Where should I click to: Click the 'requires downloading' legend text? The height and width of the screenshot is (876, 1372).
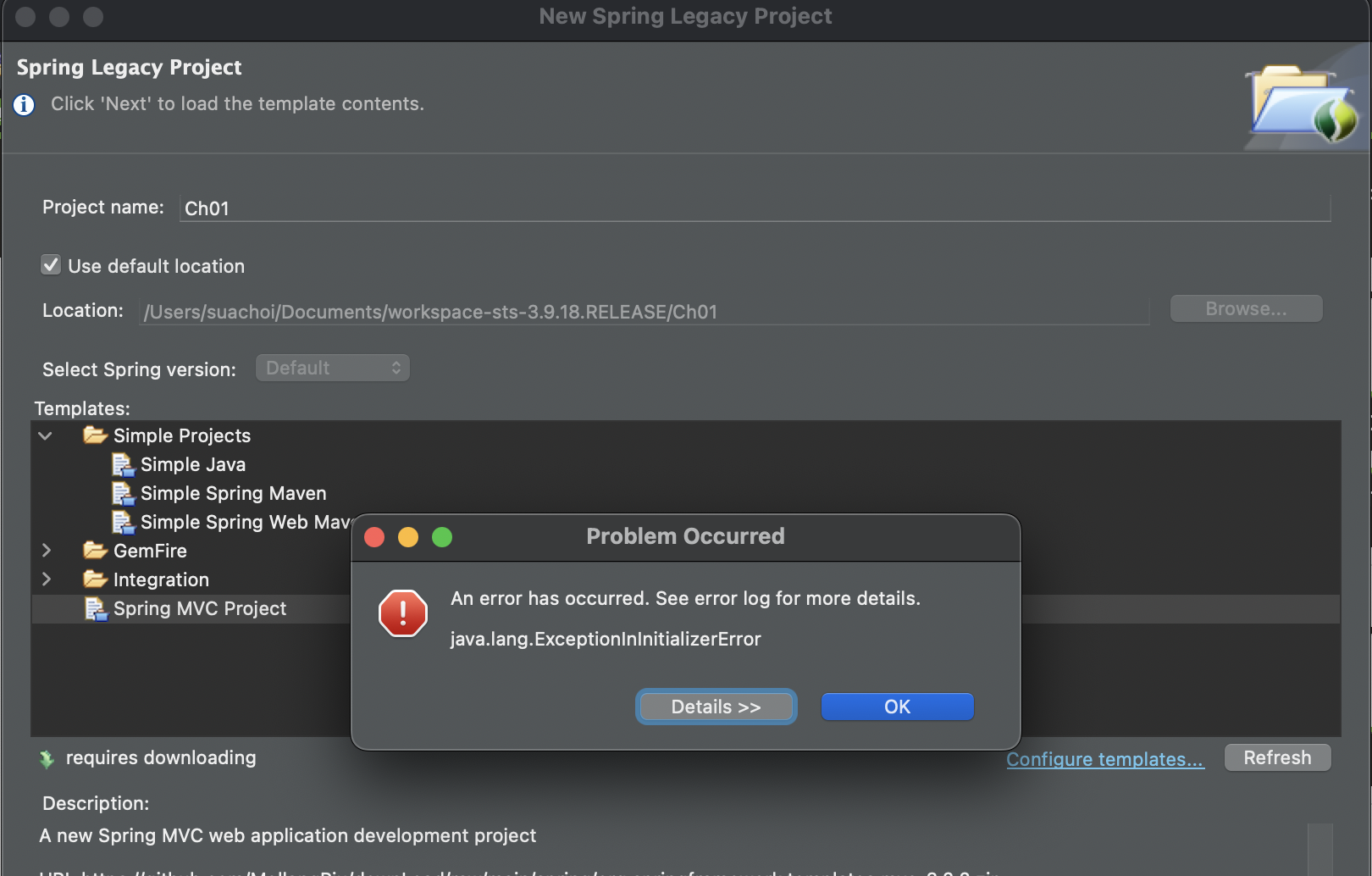[x=161, y=757]
